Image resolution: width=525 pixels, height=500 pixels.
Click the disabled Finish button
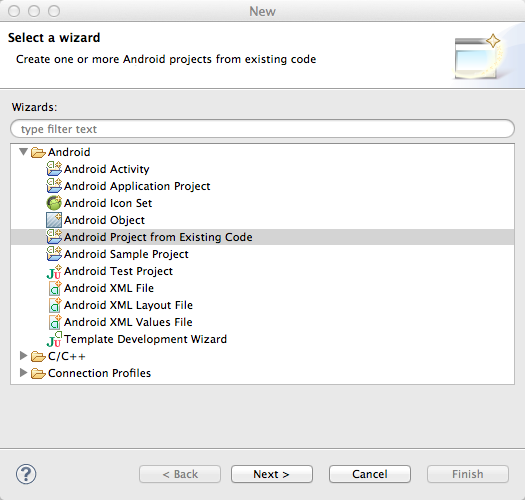468,474
